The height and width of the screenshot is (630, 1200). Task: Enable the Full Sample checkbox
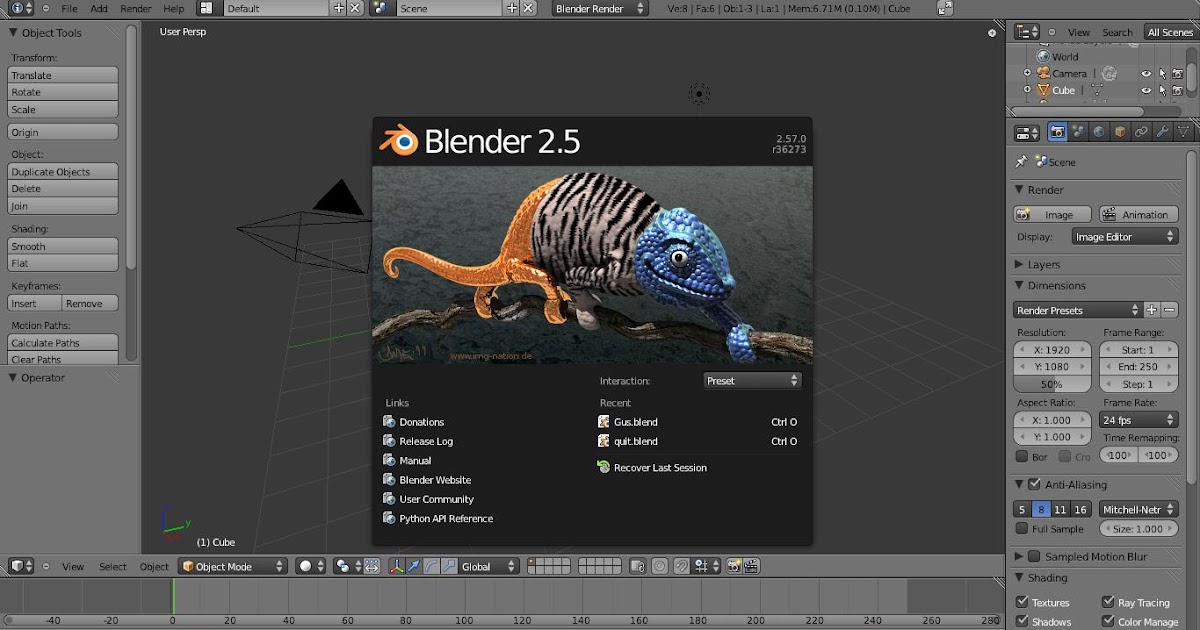[x=1023, y=529]
